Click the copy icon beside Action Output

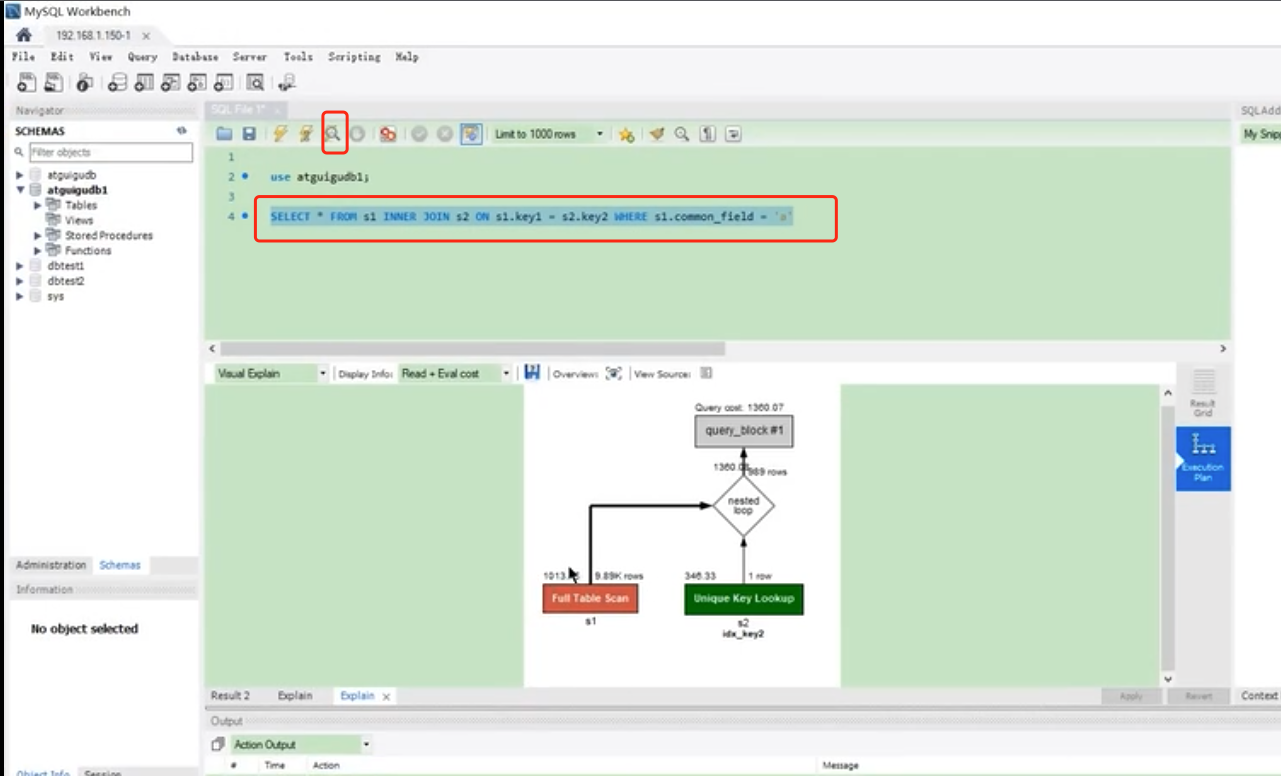point(218,745)
